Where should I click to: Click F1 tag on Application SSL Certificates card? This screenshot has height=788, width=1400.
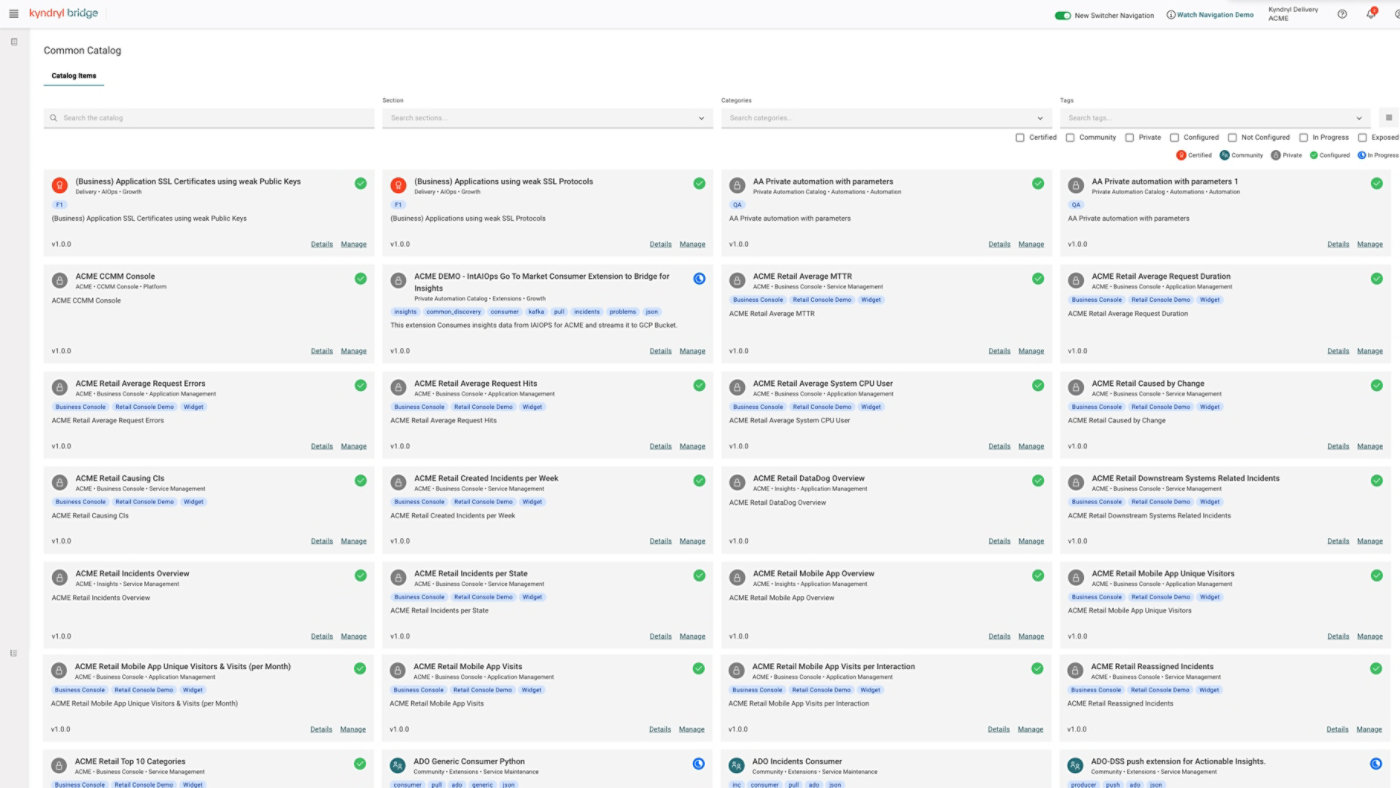click(x=60, y=205)
